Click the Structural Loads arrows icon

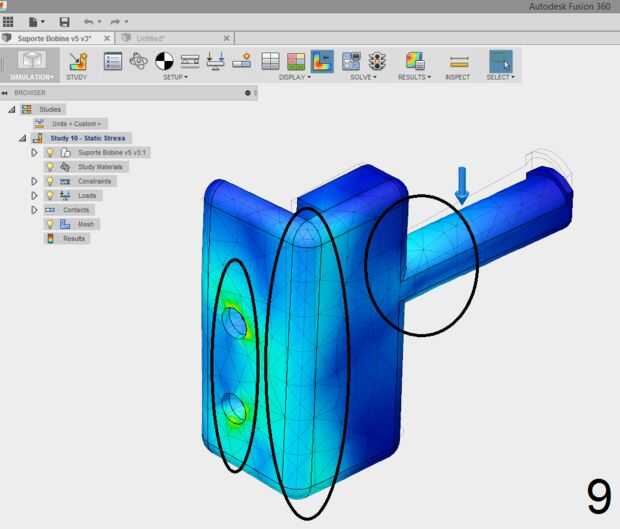click(x=215, y=61)
